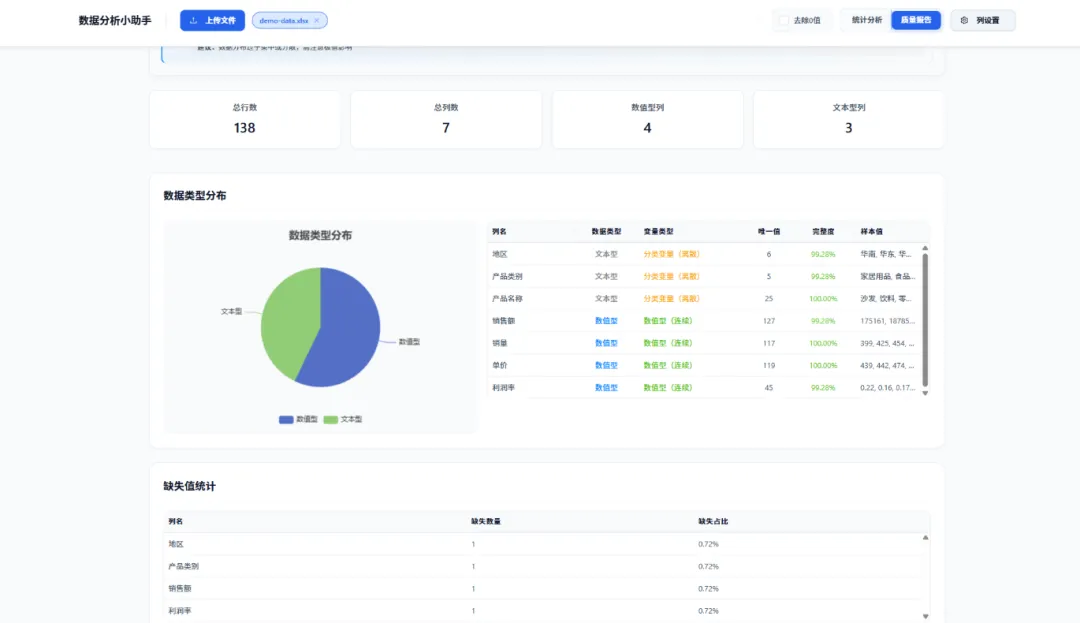Viewport: 1080px width, 623px height.
Task: Click the 数值型 type link in 销售额 row
Action: click(606, 321)
